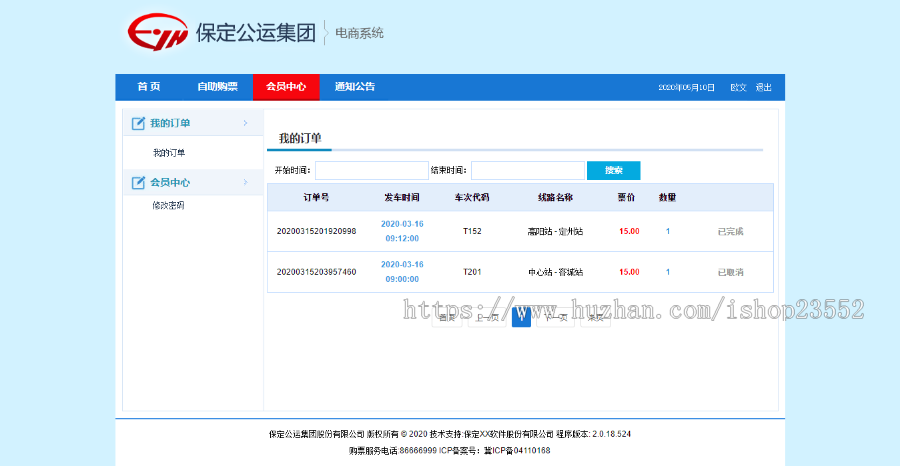Expand the 我的订单 sidebar chevron
This screenshot has width=900, height=466.
click(x=245, y=123)
